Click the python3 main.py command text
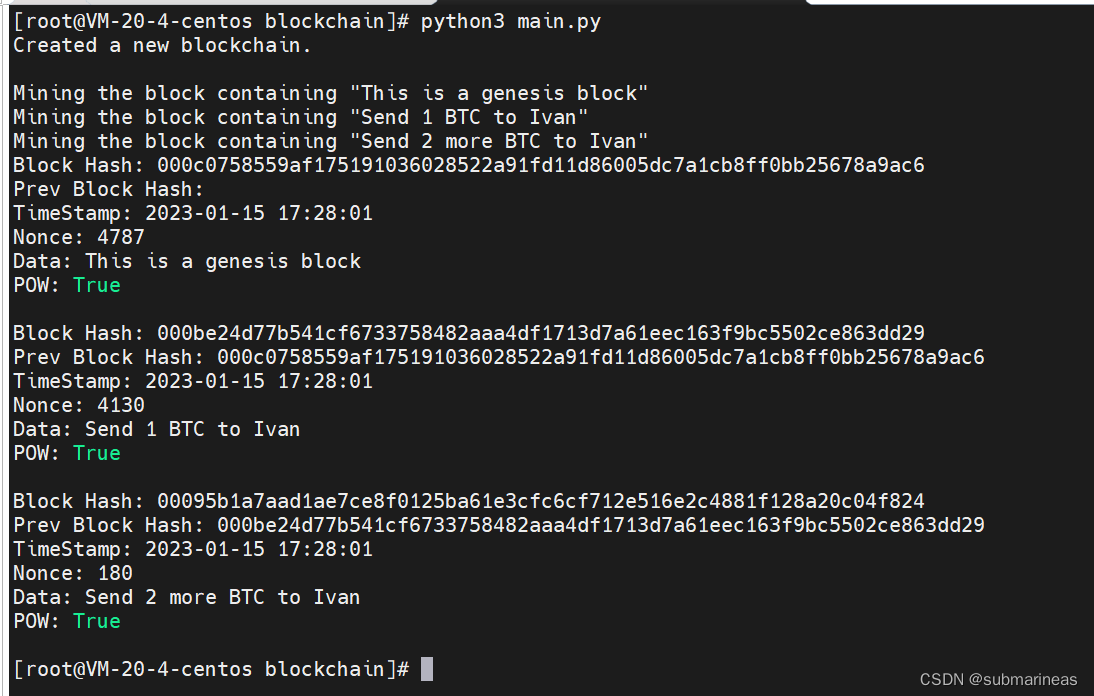1094x696 pixels. pyautogui.click(x=511, y=22)
